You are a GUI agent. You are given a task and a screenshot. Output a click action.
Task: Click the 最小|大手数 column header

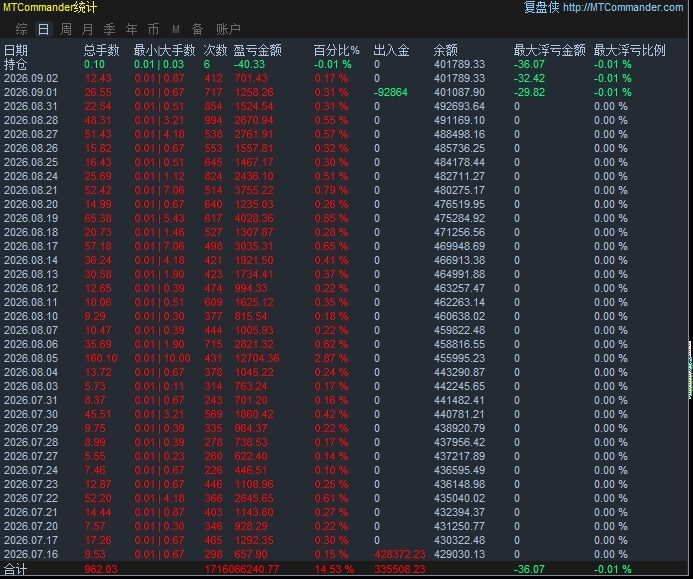coord(164,50)
